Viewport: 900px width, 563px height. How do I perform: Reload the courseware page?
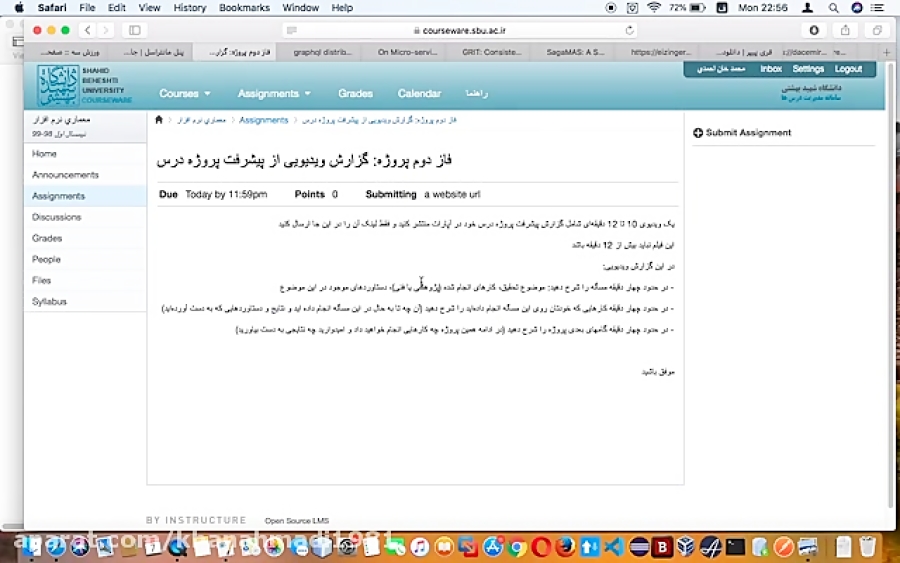[x=630, y=30]
